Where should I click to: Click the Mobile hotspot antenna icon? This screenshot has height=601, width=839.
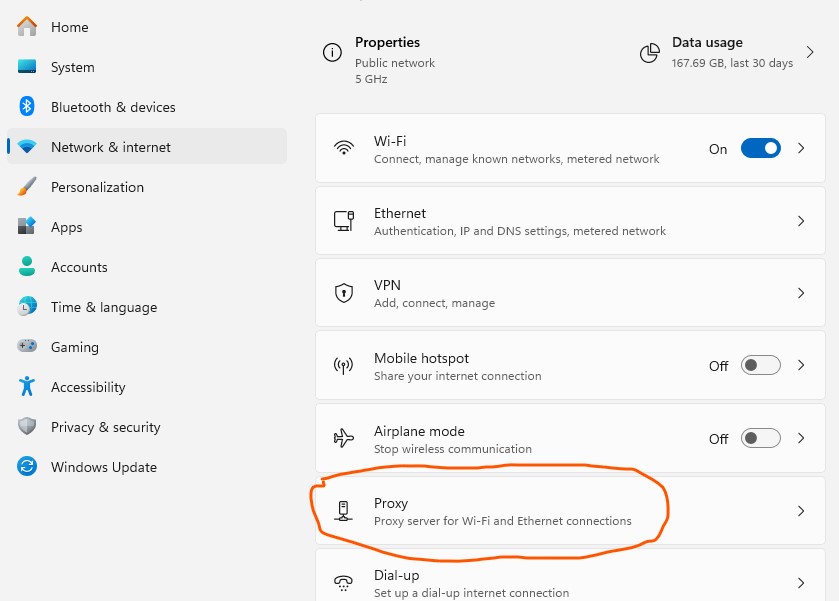click(x=344, y=366)
